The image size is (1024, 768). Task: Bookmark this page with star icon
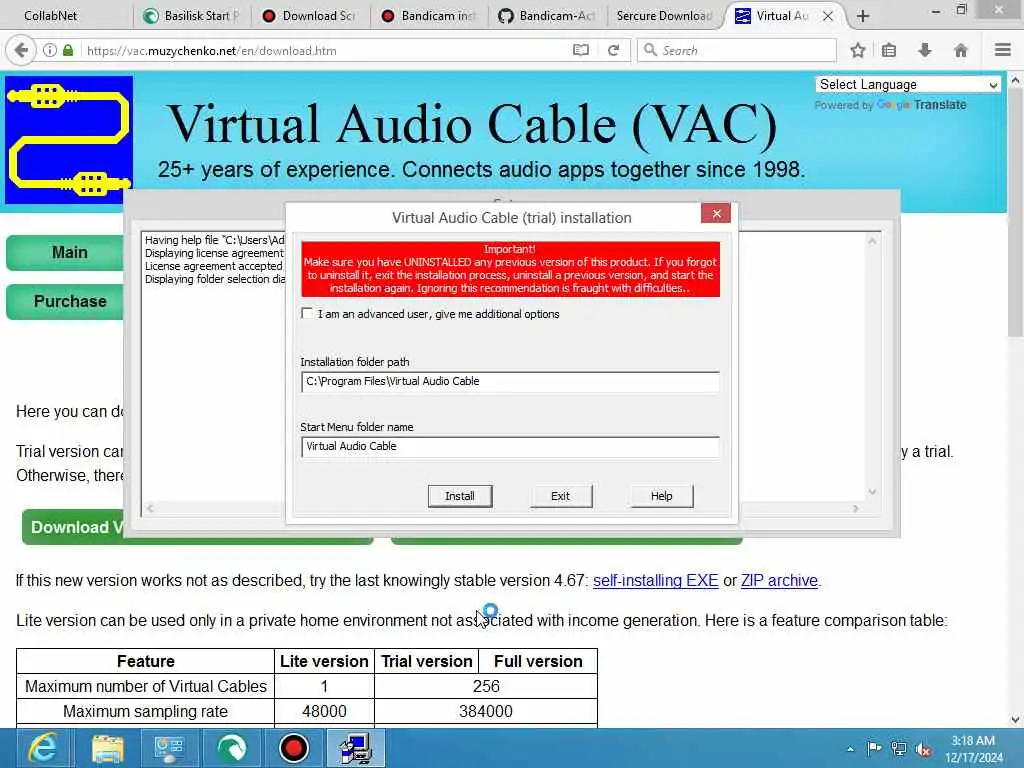coord(857,50)
